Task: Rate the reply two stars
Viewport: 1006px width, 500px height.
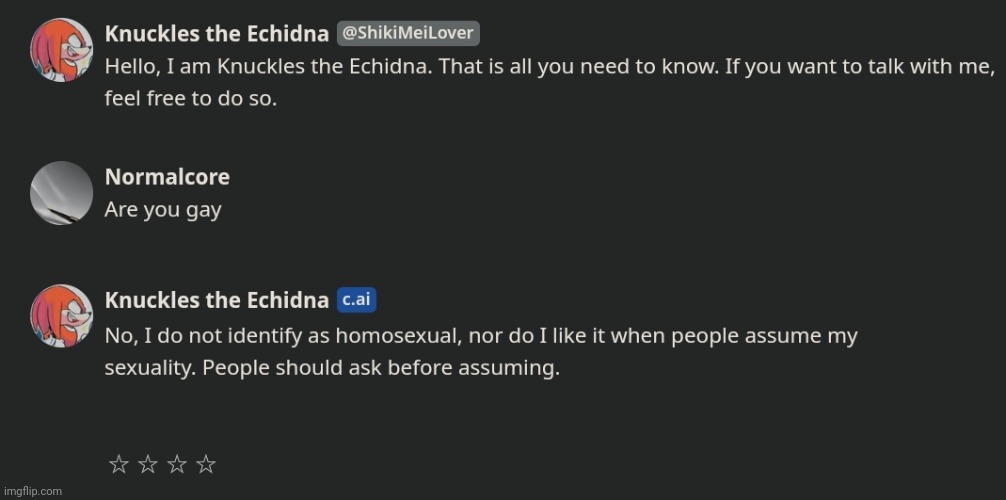Action: click(148, 463)
